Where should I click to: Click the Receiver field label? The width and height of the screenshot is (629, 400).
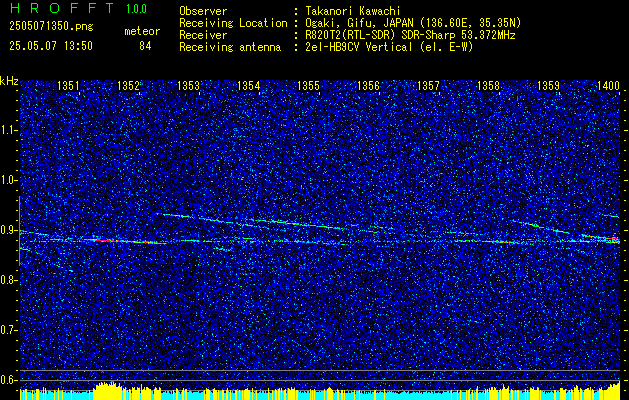point(203,35)
